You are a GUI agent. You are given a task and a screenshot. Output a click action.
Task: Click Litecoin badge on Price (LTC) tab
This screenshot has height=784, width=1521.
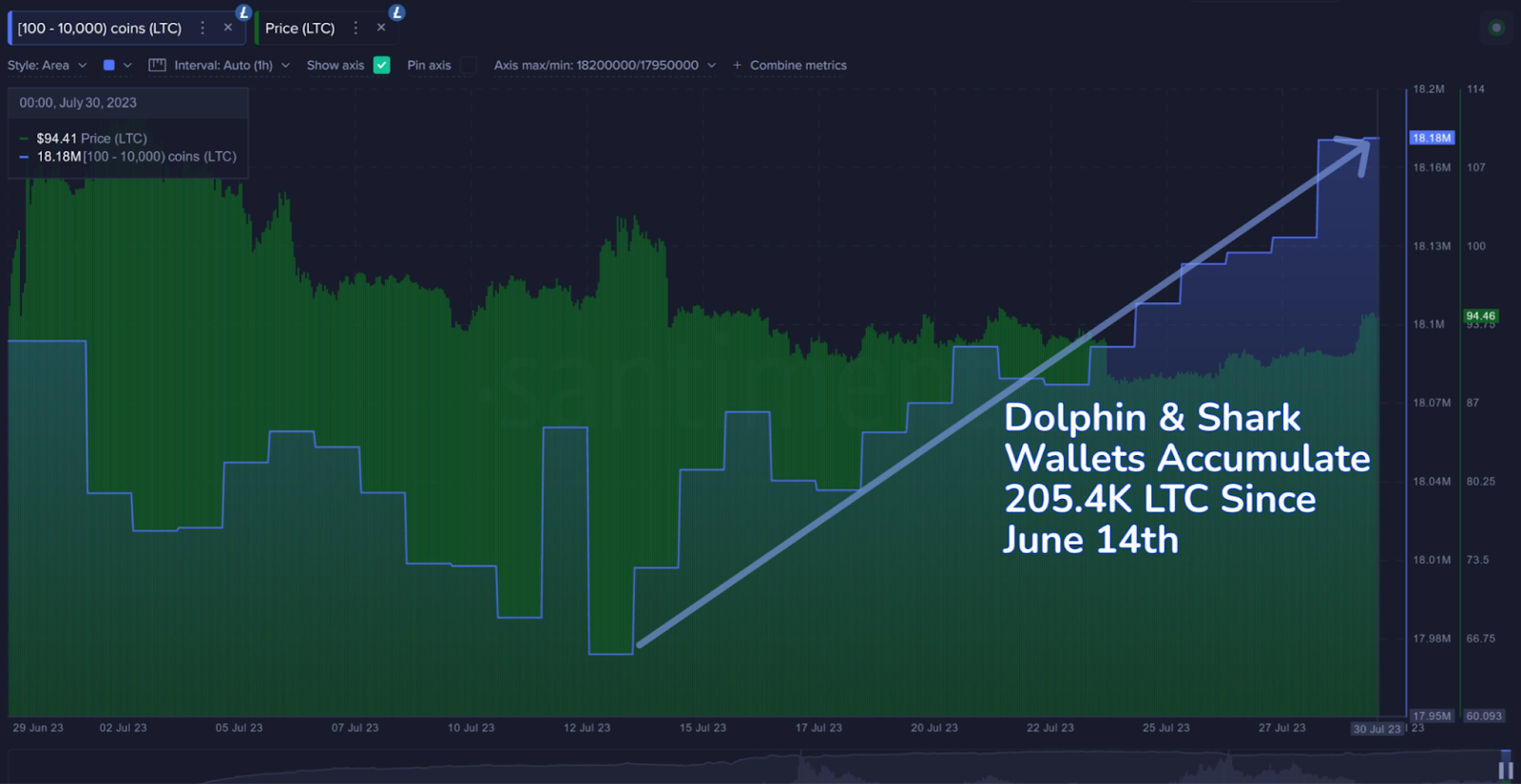click(397, 12)
